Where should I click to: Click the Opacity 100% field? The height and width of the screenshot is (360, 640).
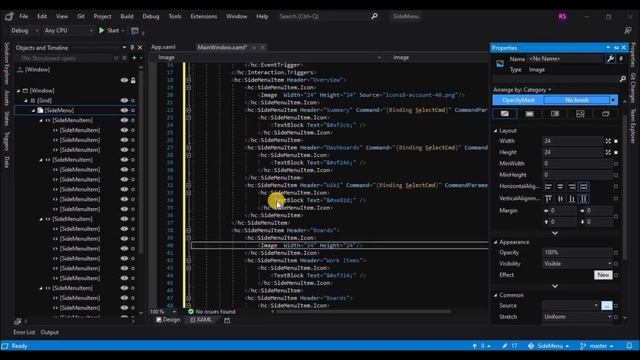(578, 252)
